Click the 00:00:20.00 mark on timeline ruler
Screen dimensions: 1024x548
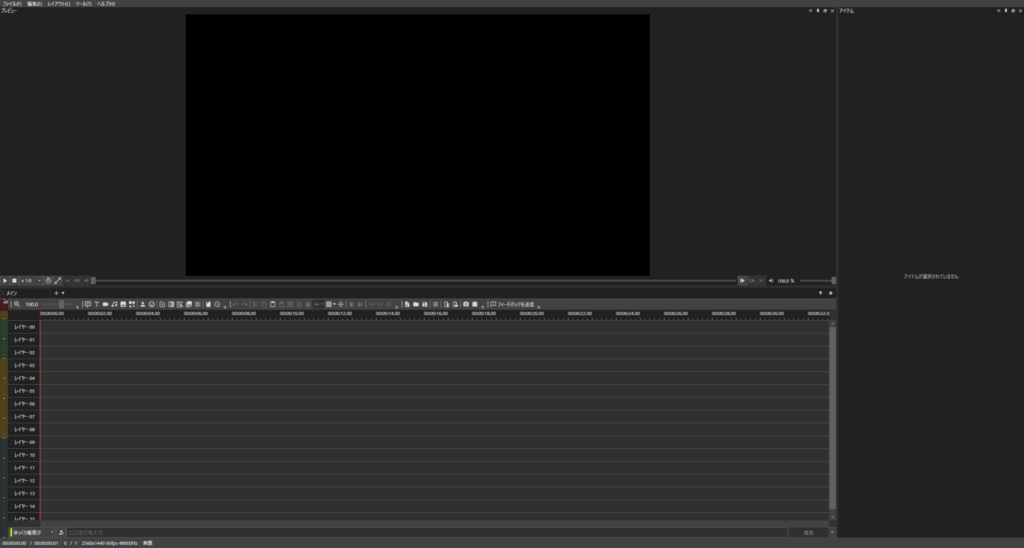[x=532, y=314]
